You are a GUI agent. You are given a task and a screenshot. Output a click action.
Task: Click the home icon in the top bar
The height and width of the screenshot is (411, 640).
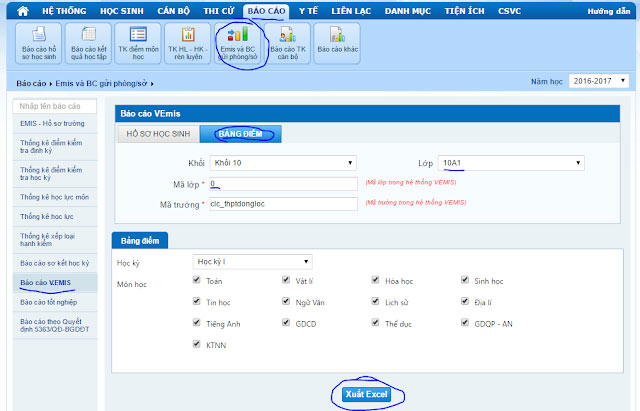click(x=12, y=9)
